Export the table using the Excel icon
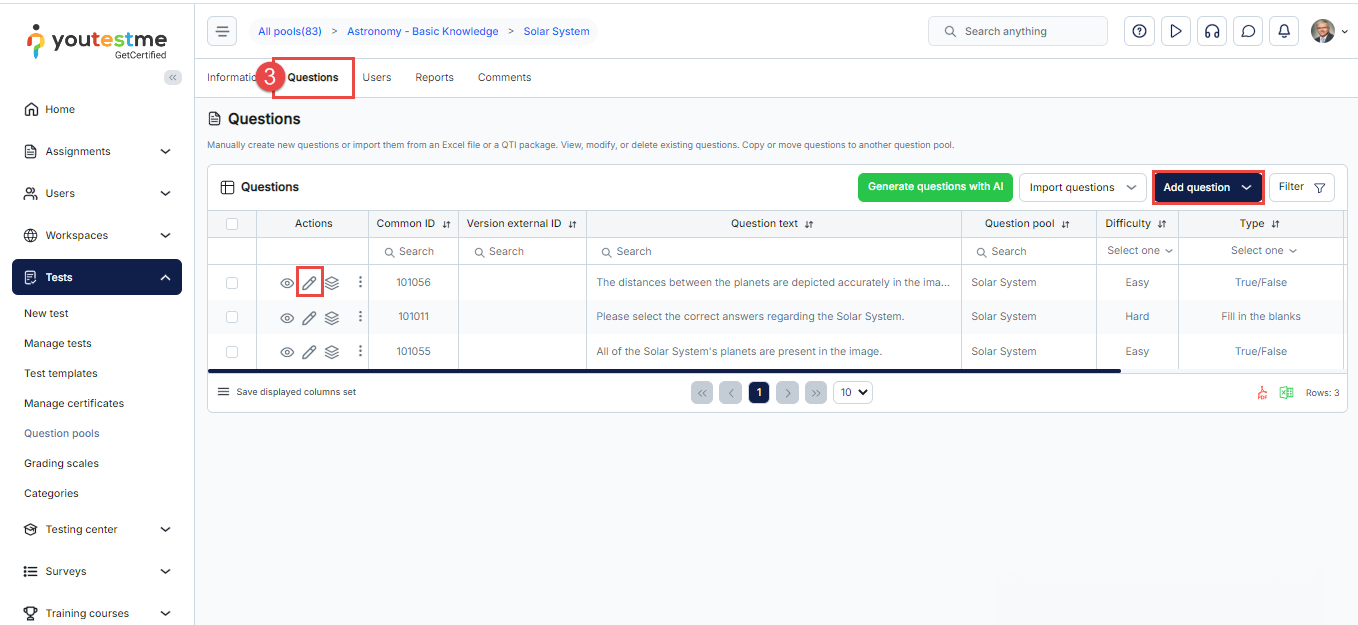Screen dimensions: 1358x625 pyautogui.click(x=1286, y=393)
